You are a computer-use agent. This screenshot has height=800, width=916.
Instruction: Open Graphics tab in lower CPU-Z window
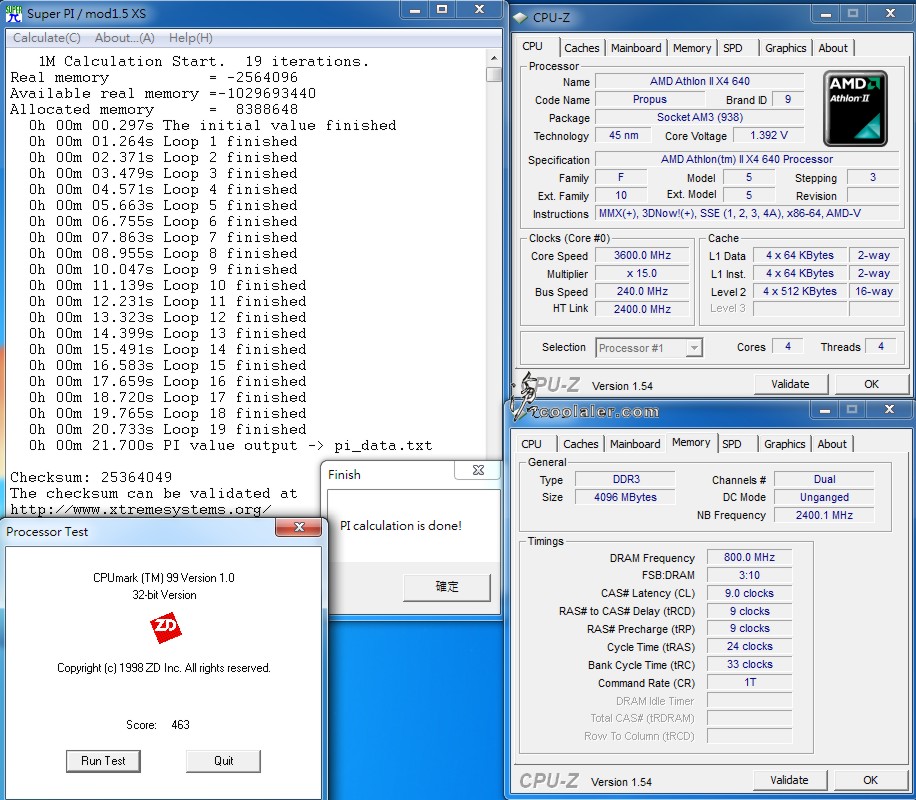[x=784, y=444]
